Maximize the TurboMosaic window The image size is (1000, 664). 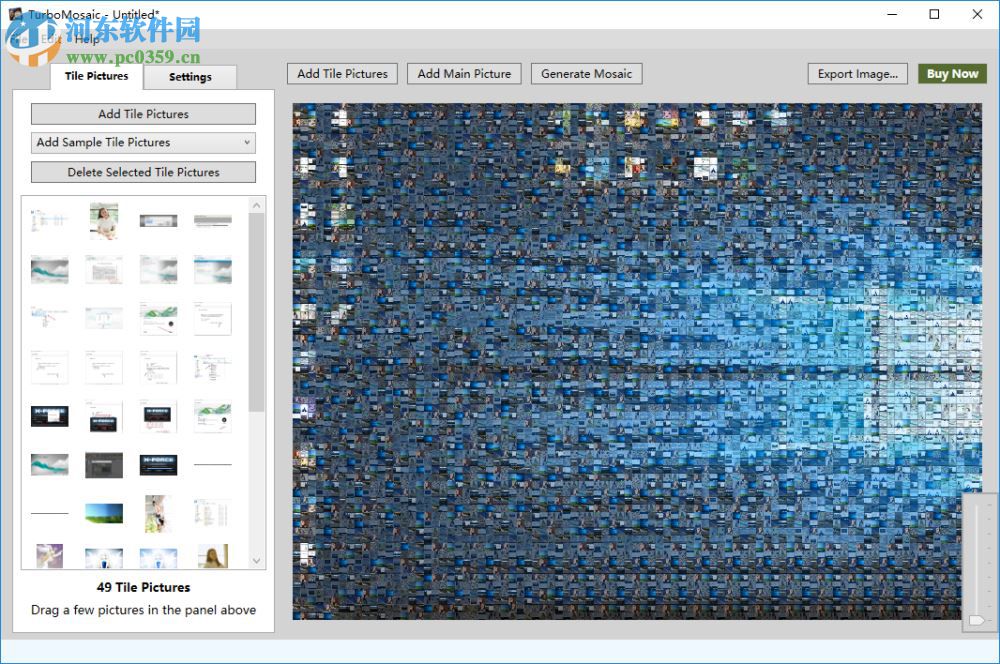tap(934, 14)
